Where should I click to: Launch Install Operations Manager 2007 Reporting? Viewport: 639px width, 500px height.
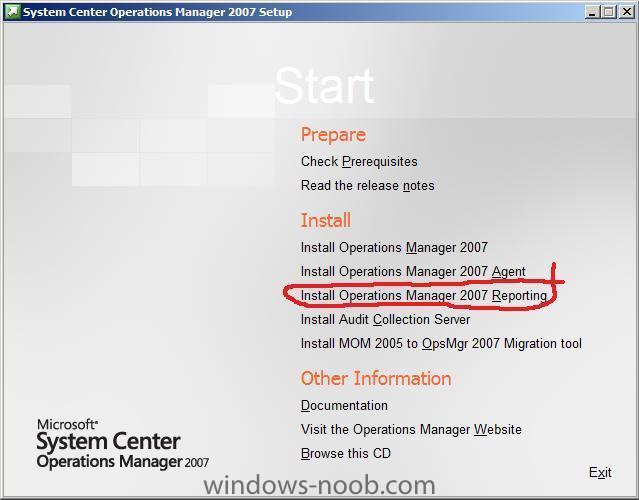point(424,295)
